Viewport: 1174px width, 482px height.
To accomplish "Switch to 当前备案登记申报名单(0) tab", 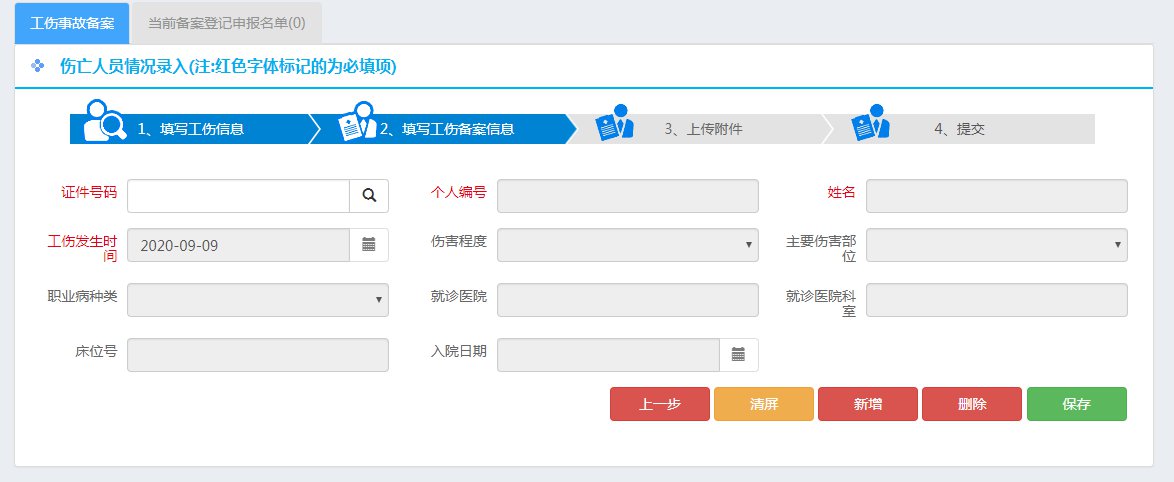I will click(x=227, y=23).
